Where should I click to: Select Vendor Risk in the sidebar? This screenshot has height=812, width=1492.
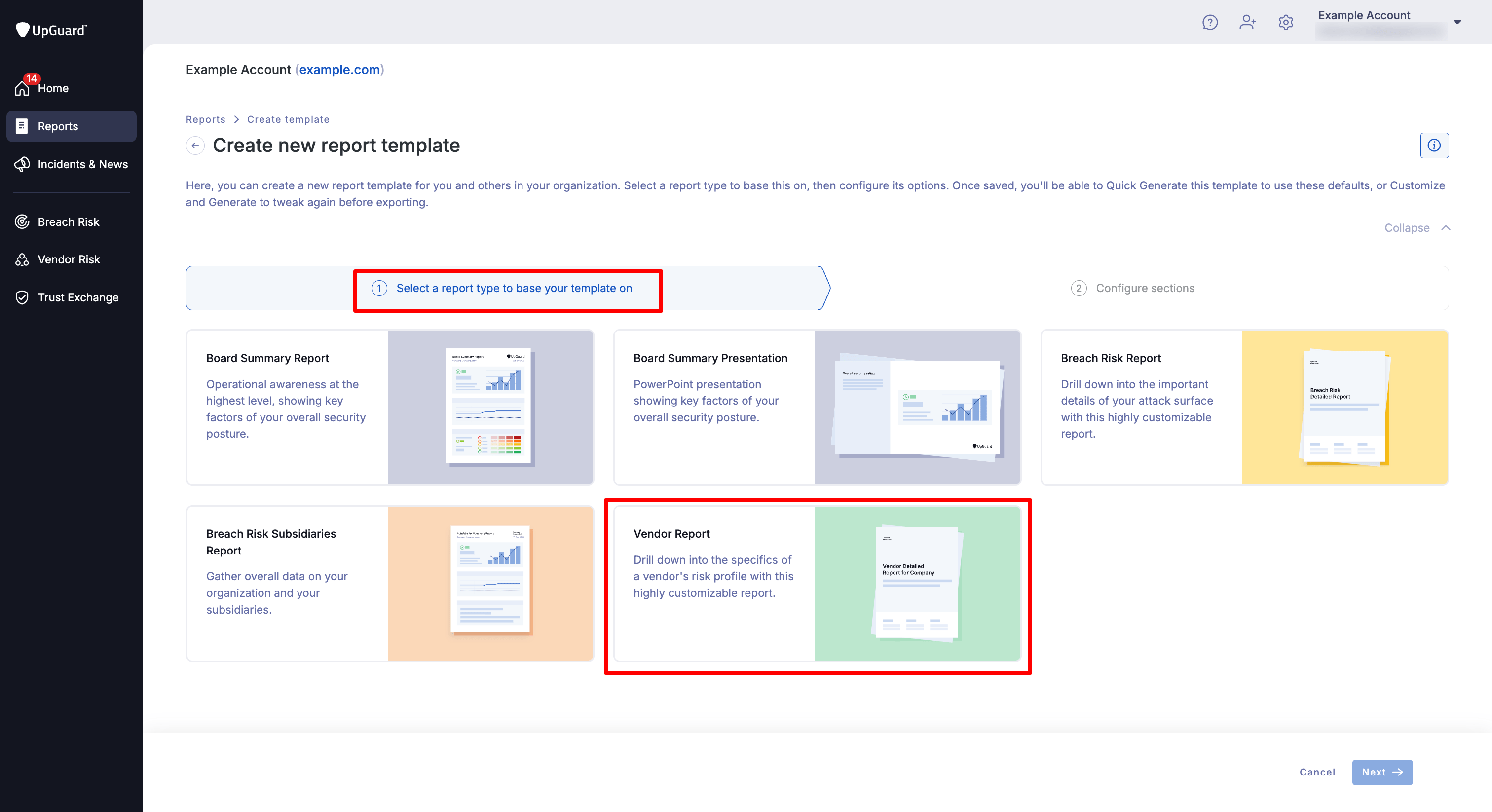point(69,259)
